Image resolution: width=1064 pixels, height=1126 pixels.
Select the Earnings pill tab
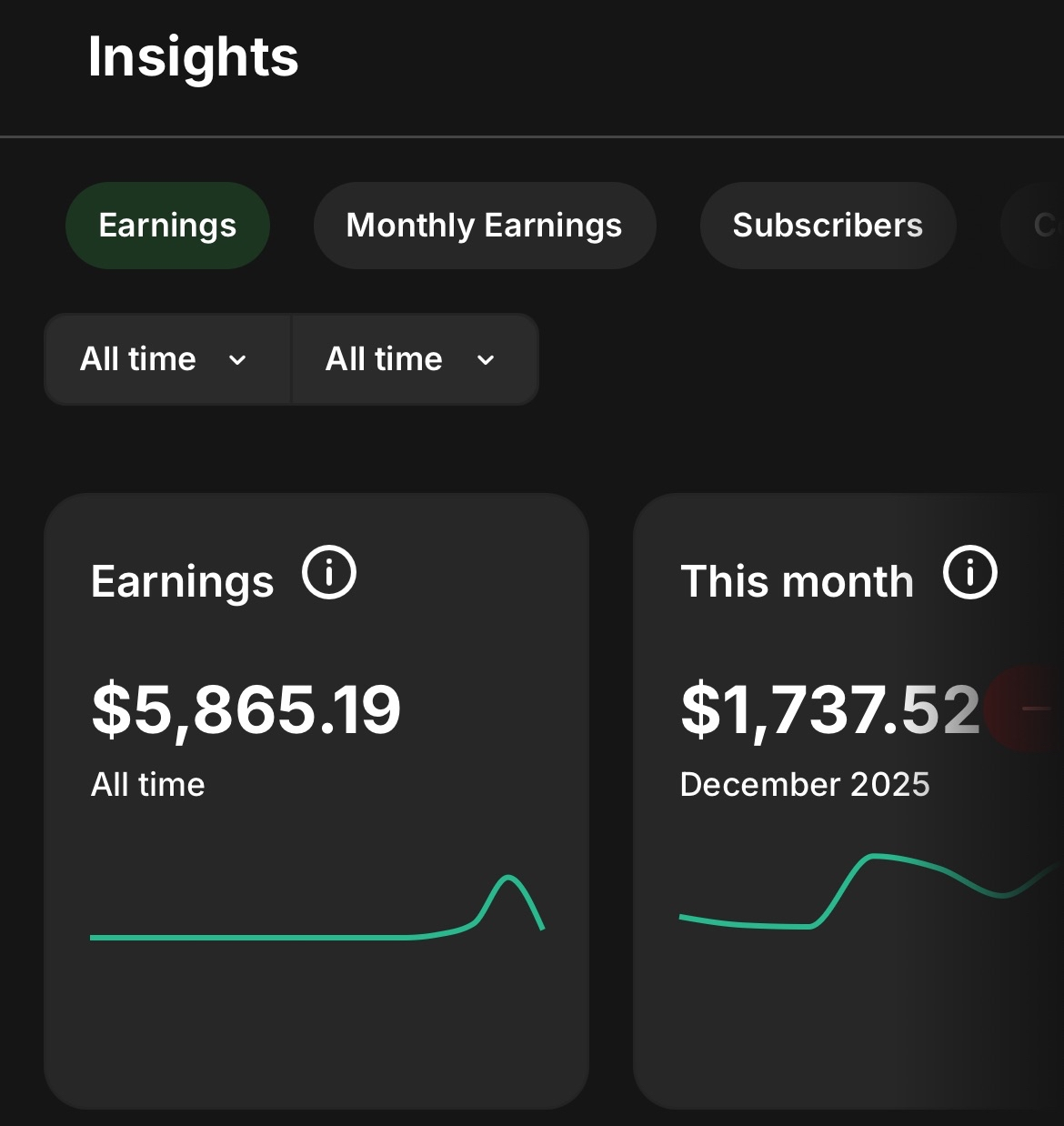167,226
